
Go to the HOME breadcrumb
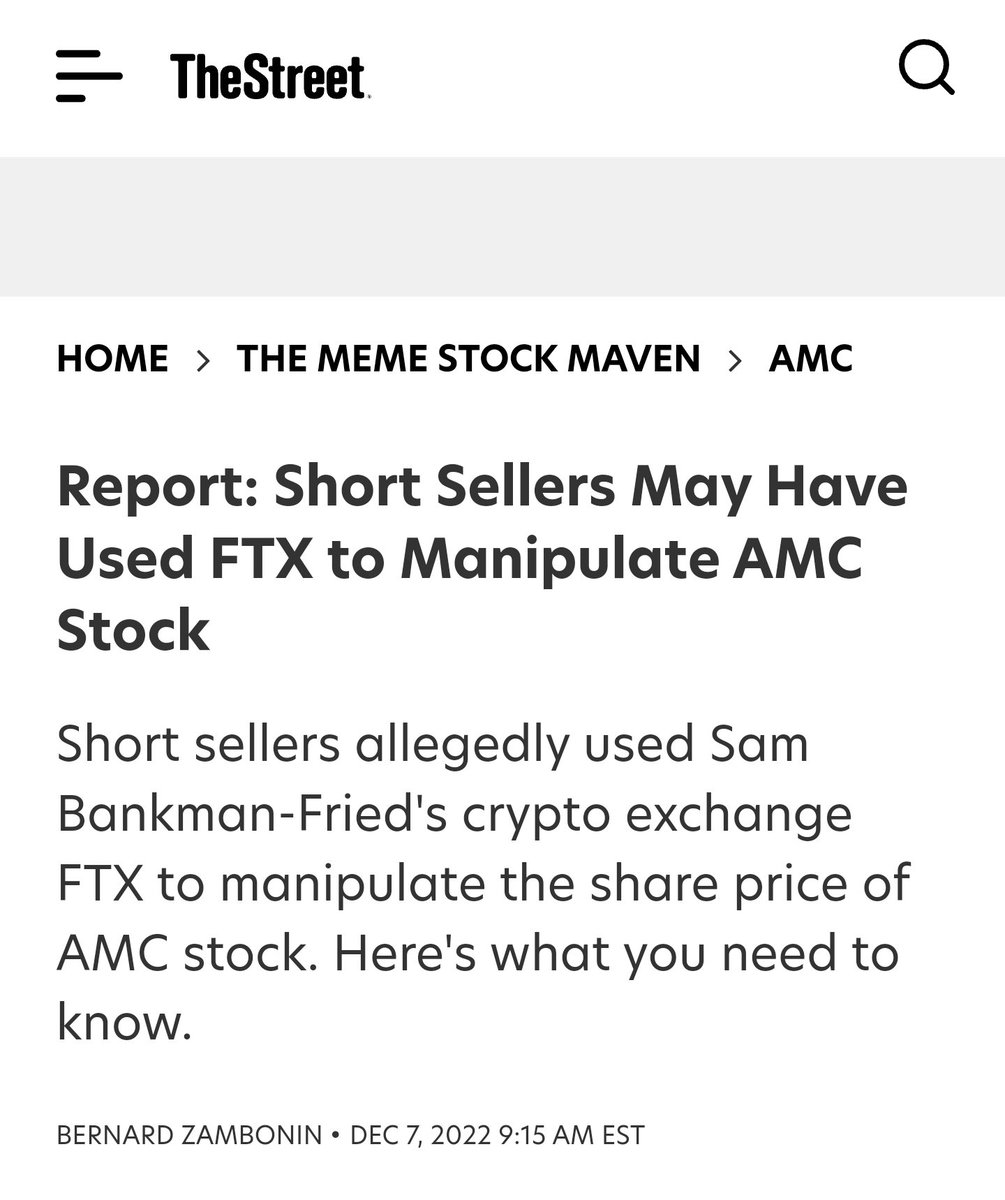coord(112,359)
